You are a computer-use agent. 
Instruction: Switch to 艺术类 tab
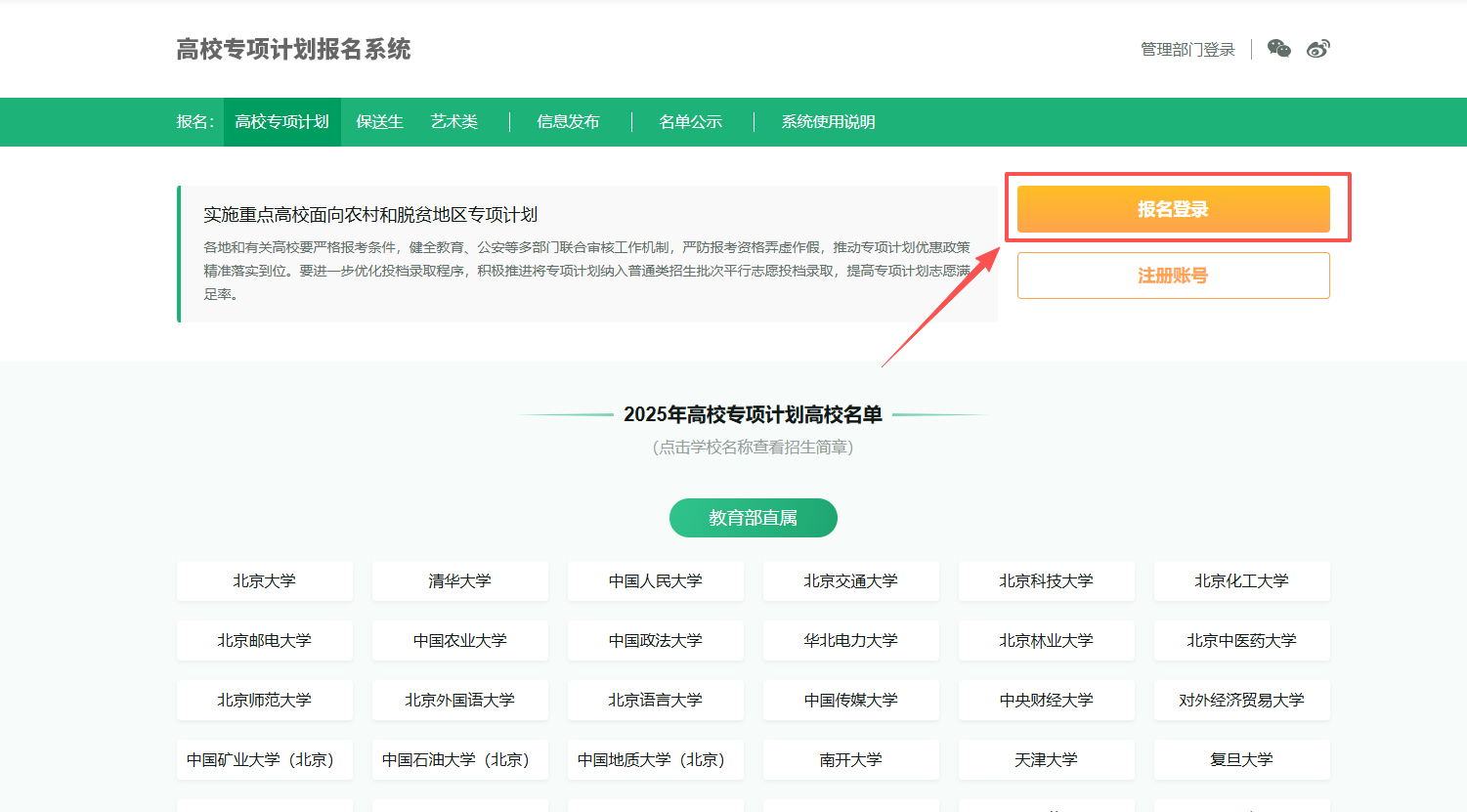coord(454,122)
